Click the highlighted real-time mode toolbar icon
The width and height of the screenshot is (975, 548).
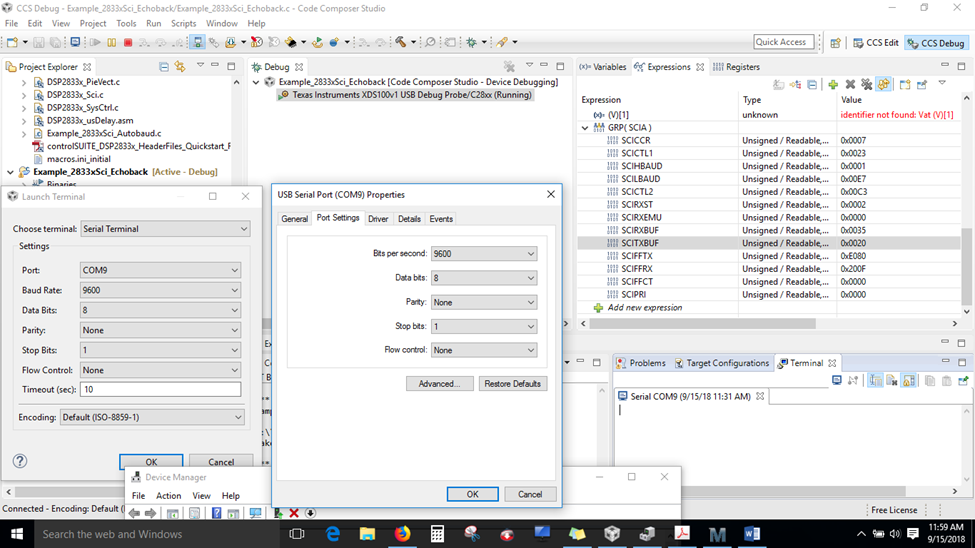(x=197, y=42)
